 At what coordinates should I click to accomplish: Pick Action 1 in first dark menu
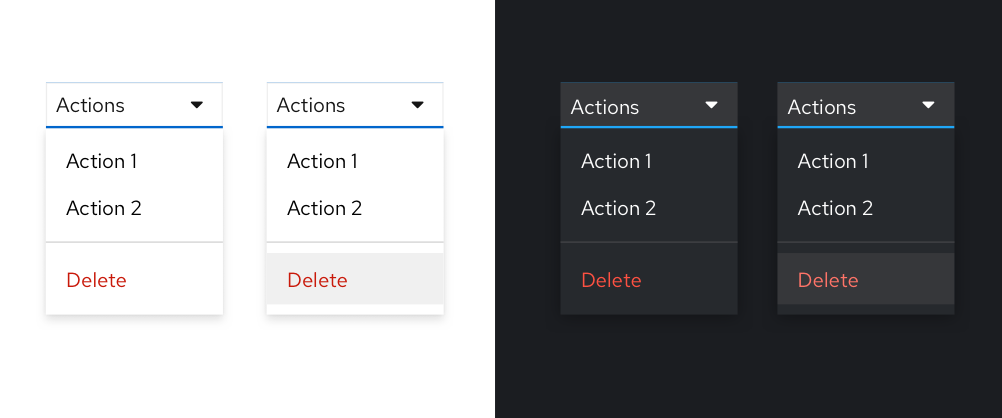point(616,161)
